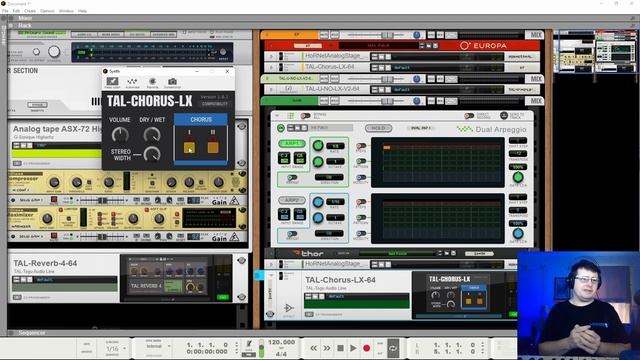Click the 4/4 time signature field
Screen dimensions: 640x360
point(281,353)
